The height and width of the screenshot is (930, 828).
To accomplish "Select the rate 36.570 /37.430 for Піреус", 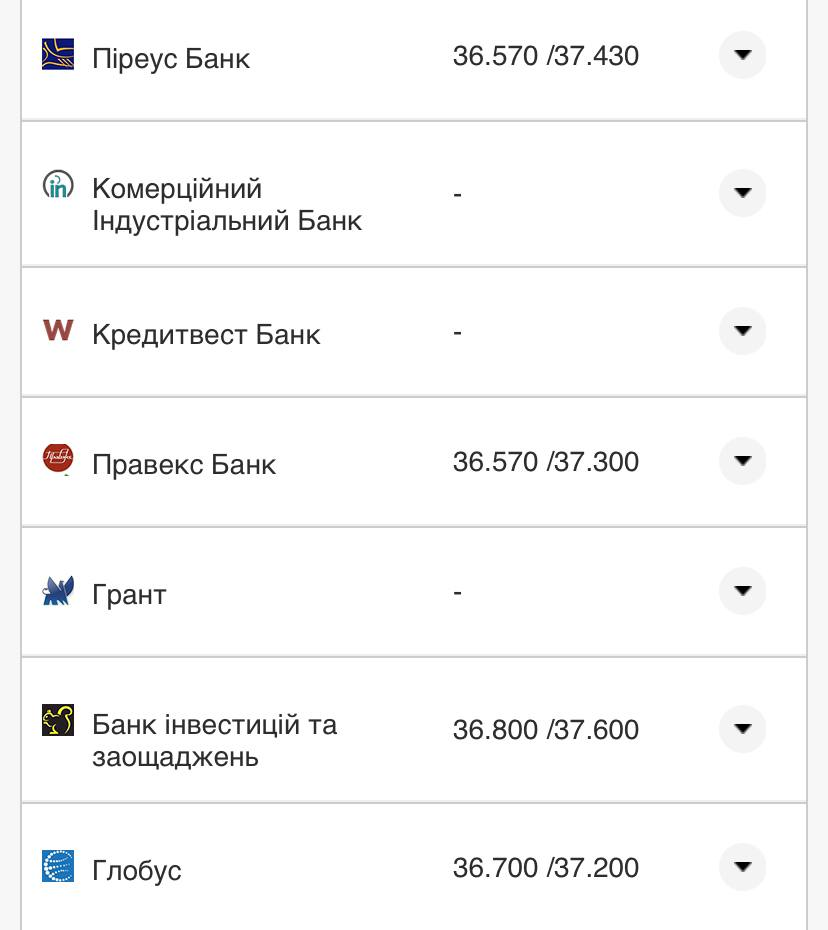I will click(x=546, y=56).
